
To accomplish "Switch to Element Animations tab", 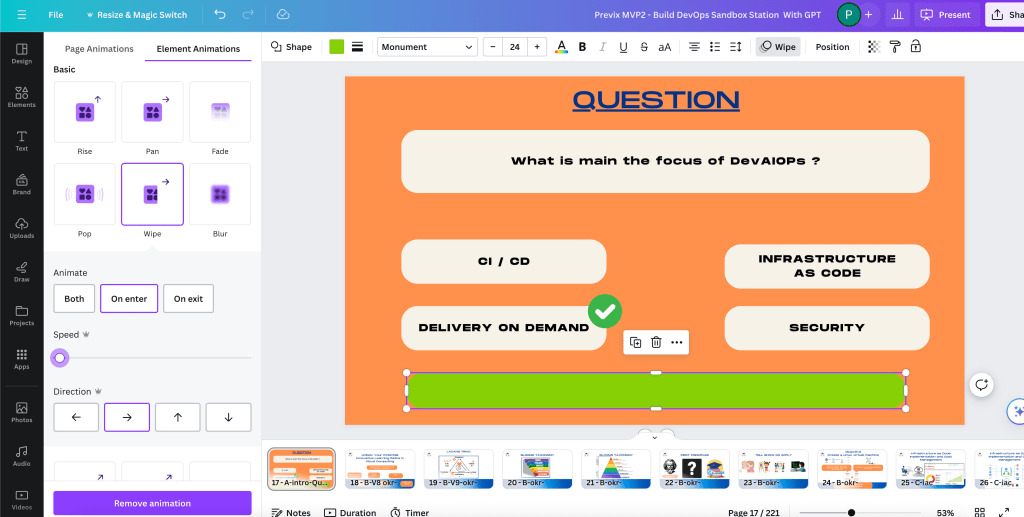I will pyautogui.click(x=198, y=48).
